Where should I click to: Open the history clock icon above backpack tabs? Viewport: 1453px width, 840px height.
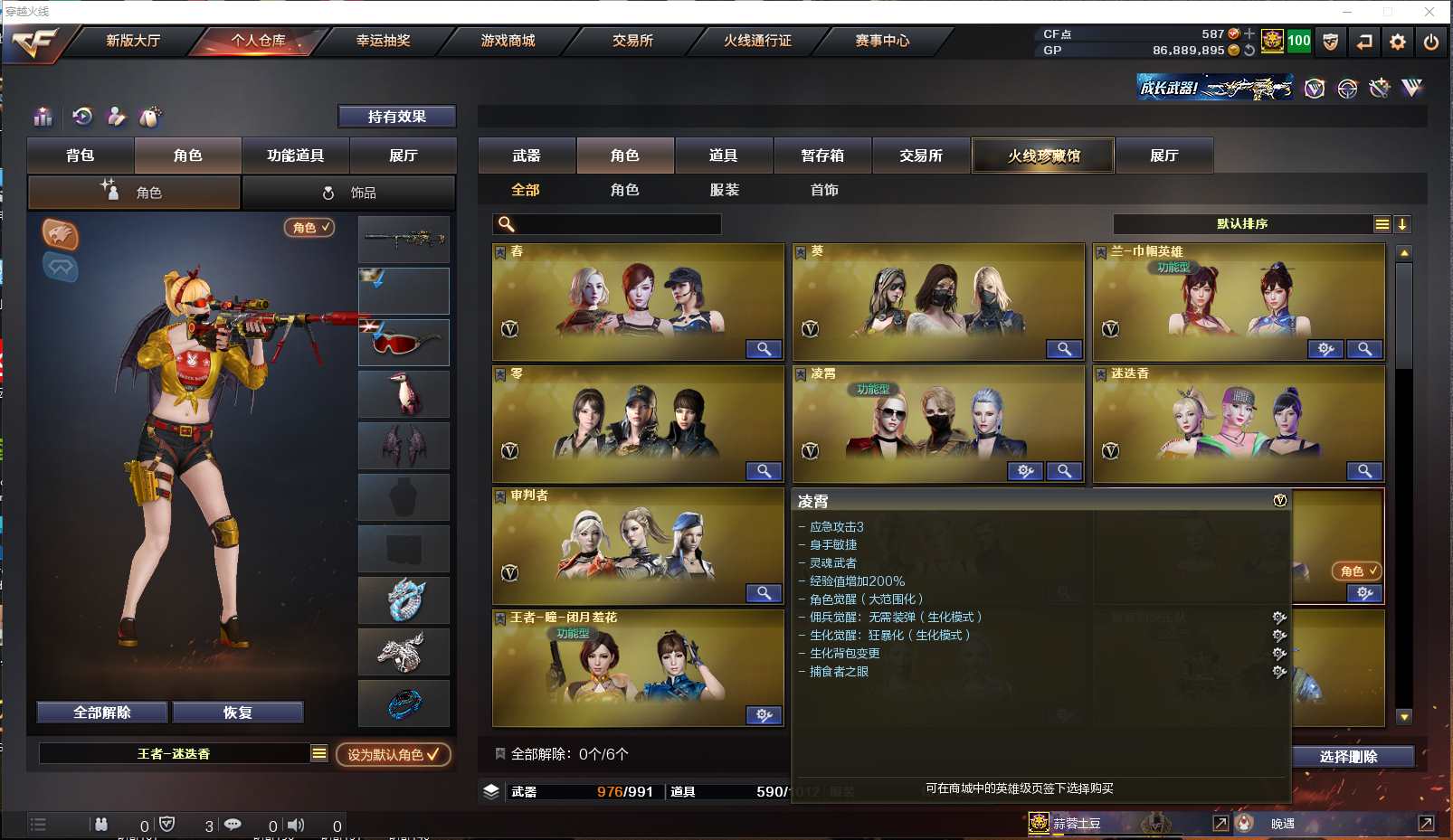coord(82,117)
